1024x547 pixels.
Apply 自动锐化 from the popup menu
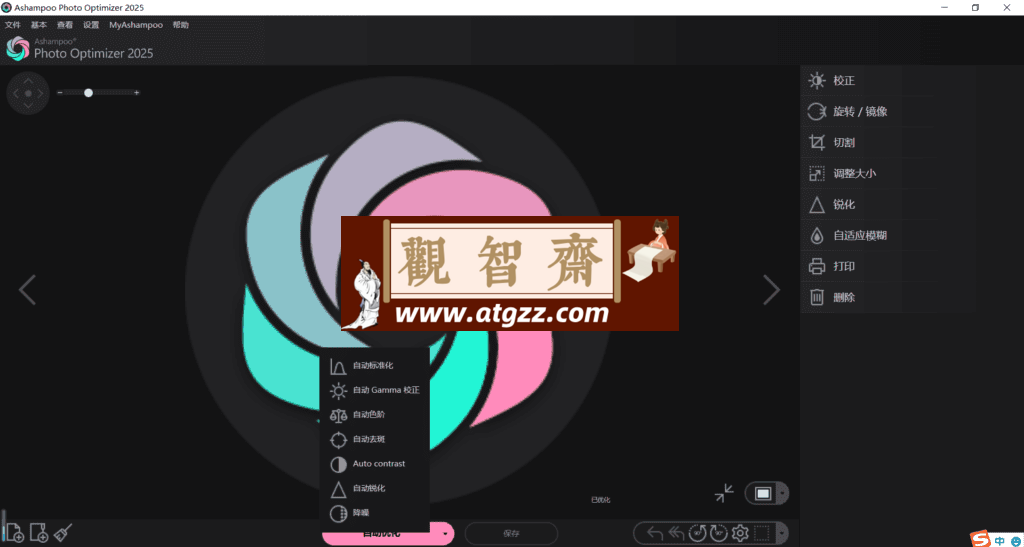click(374, 488)
